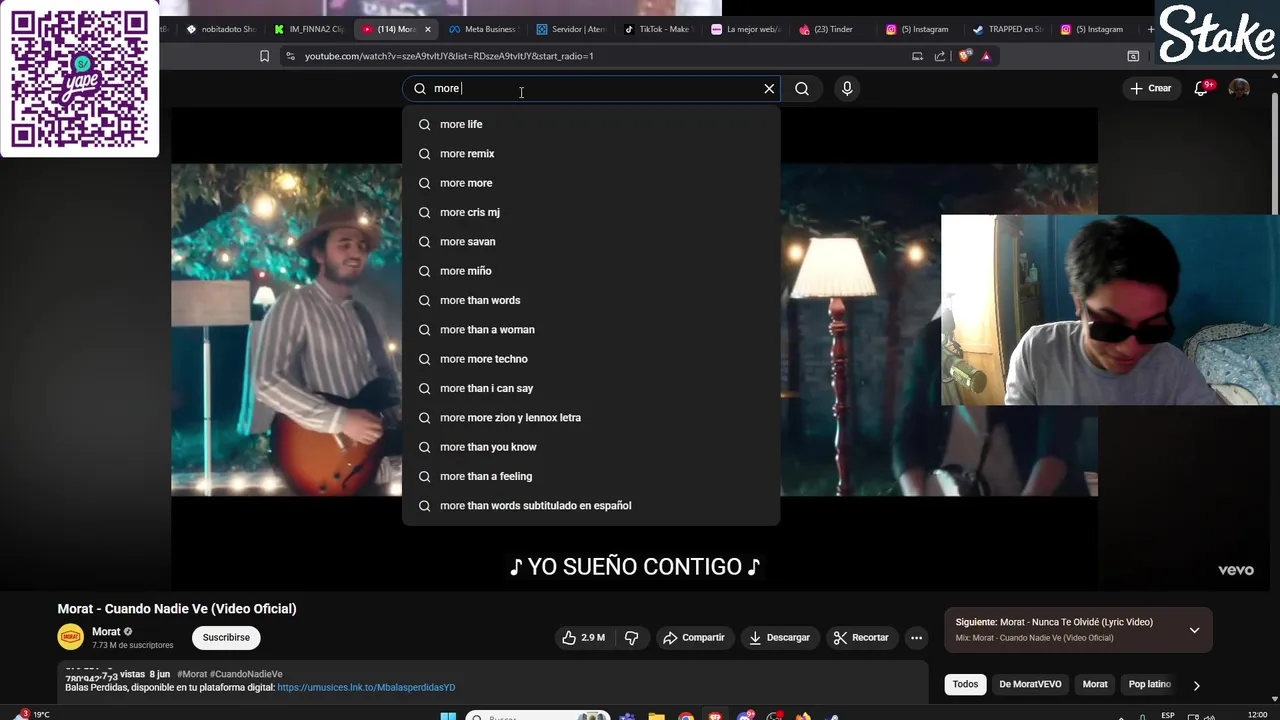
Task: Open account avatar menu
Action: [x=1239, y=89]
